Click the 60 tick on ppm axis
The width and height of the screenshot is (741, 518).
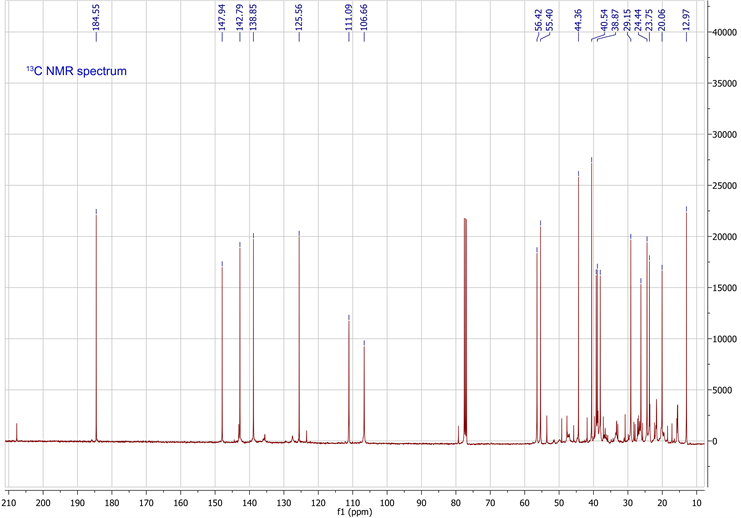click(525, 503)
